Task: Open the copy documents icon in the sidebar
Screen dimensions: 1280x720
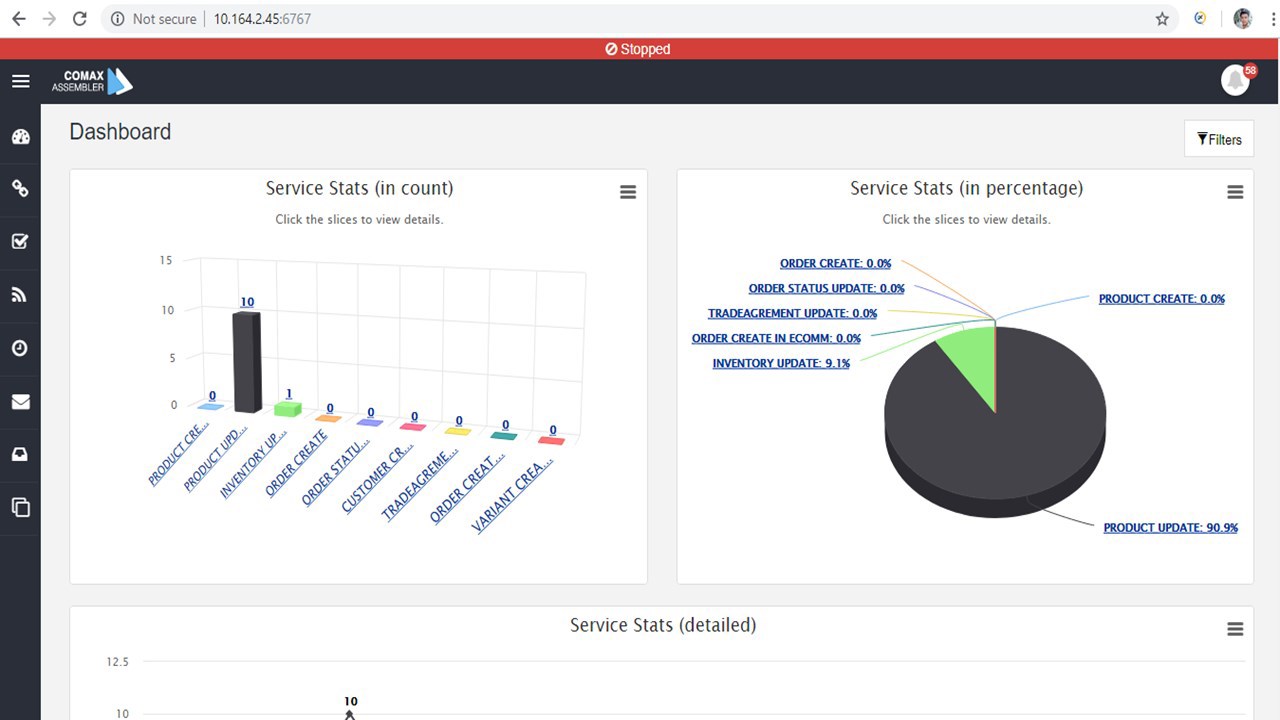Action: pyautogui.click(x=20, y=507)
